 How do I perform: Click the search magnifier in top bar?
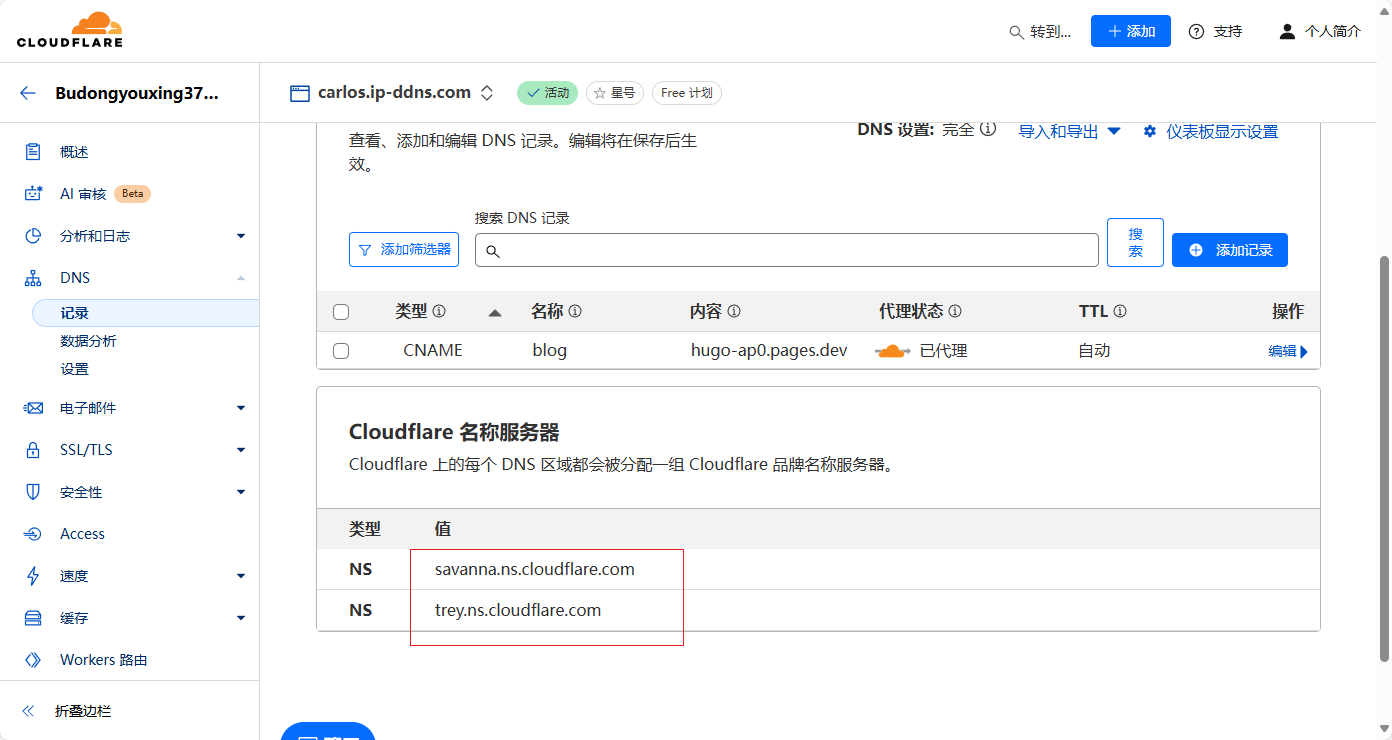tap(1016, 32)
